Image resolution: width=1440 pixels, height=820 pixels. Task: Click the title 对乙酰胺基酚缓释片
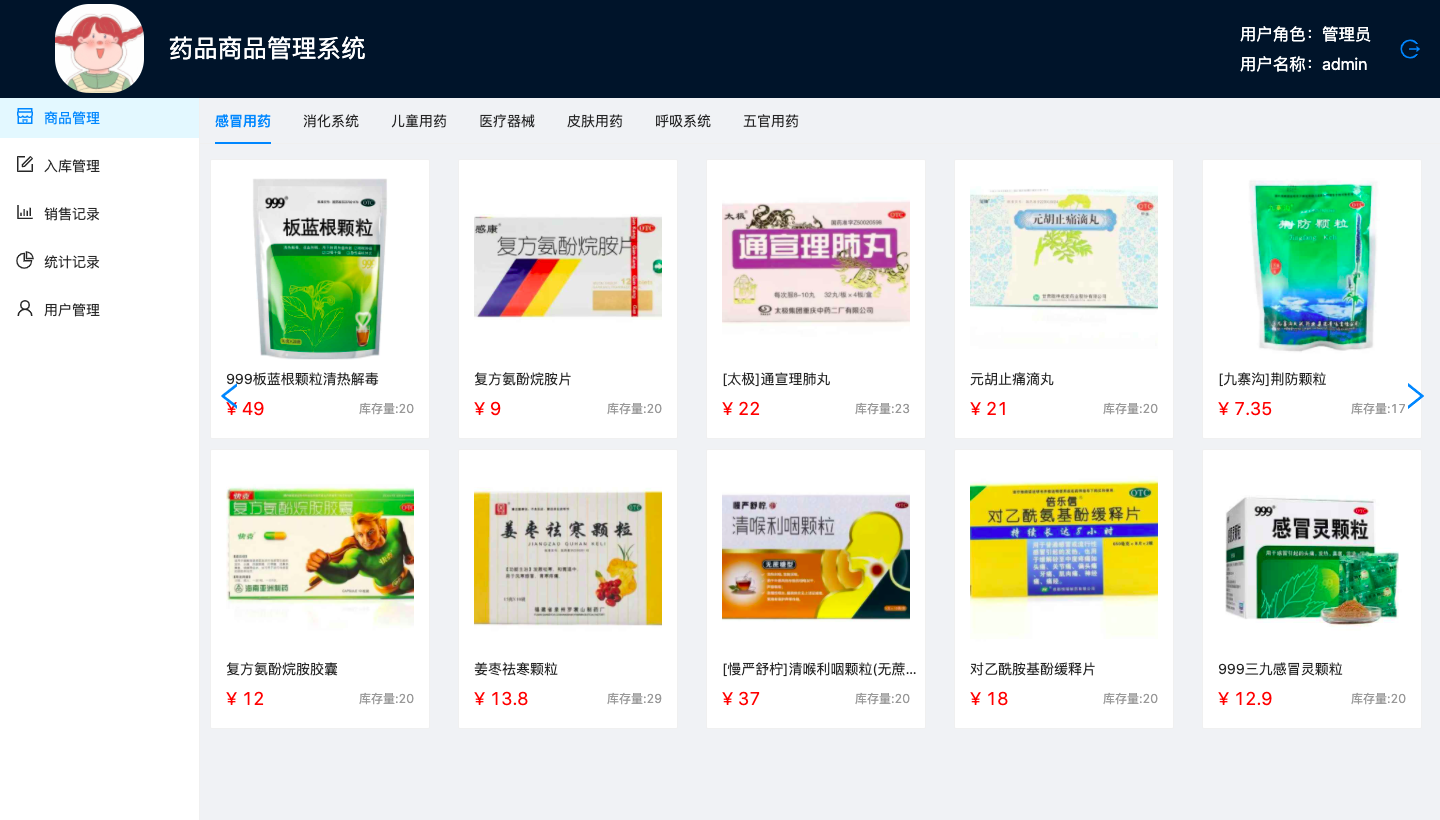[1033, 669]
